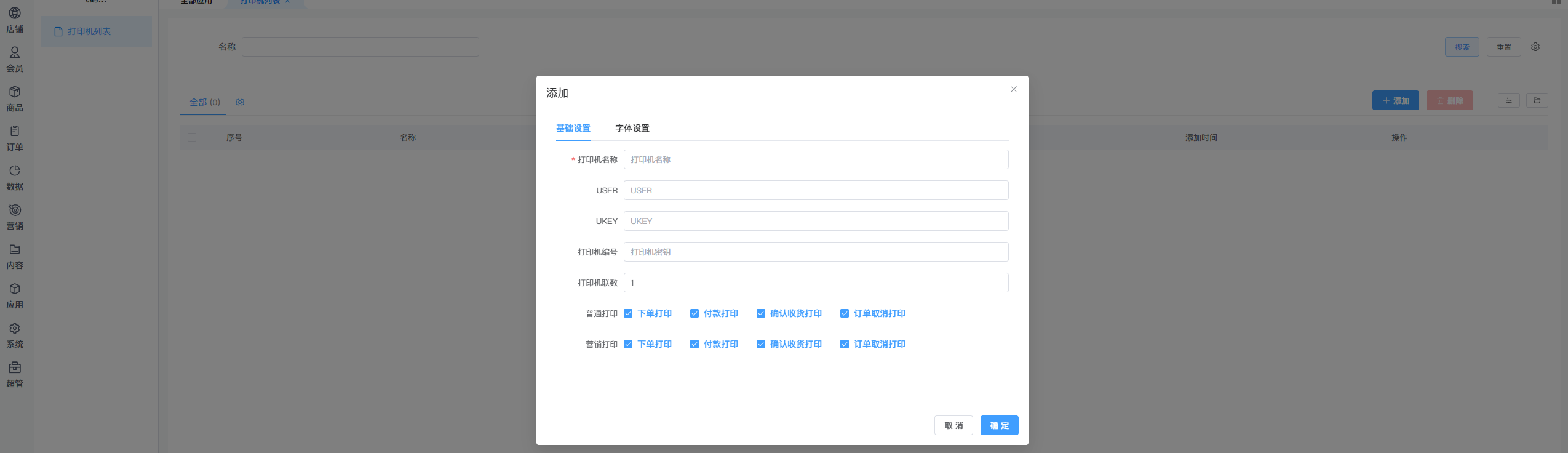Open the column filter settings sliders icon

tap(1508, 100)
